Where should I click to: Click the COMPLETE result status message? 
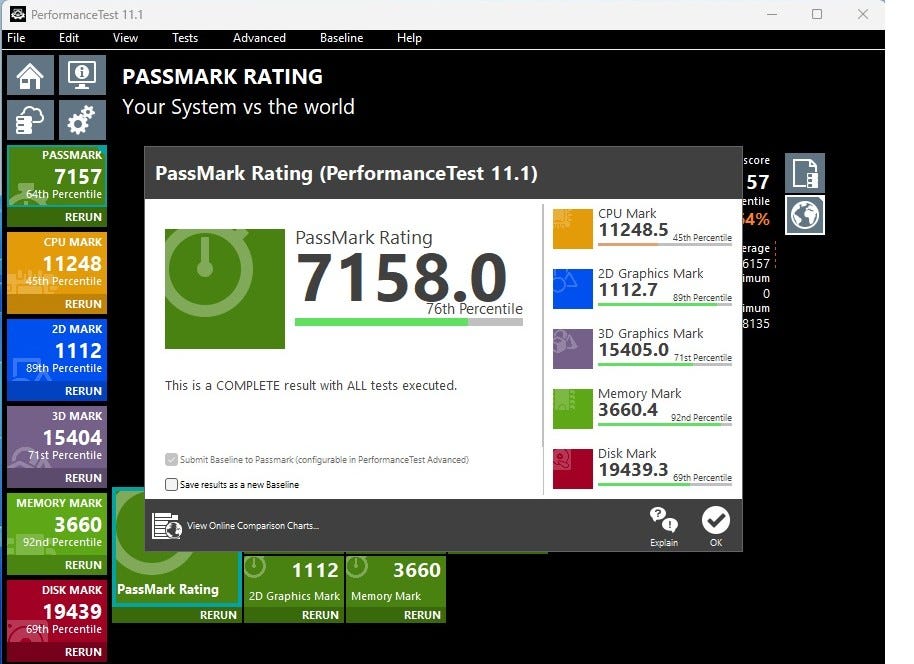(x=311, y=385)
